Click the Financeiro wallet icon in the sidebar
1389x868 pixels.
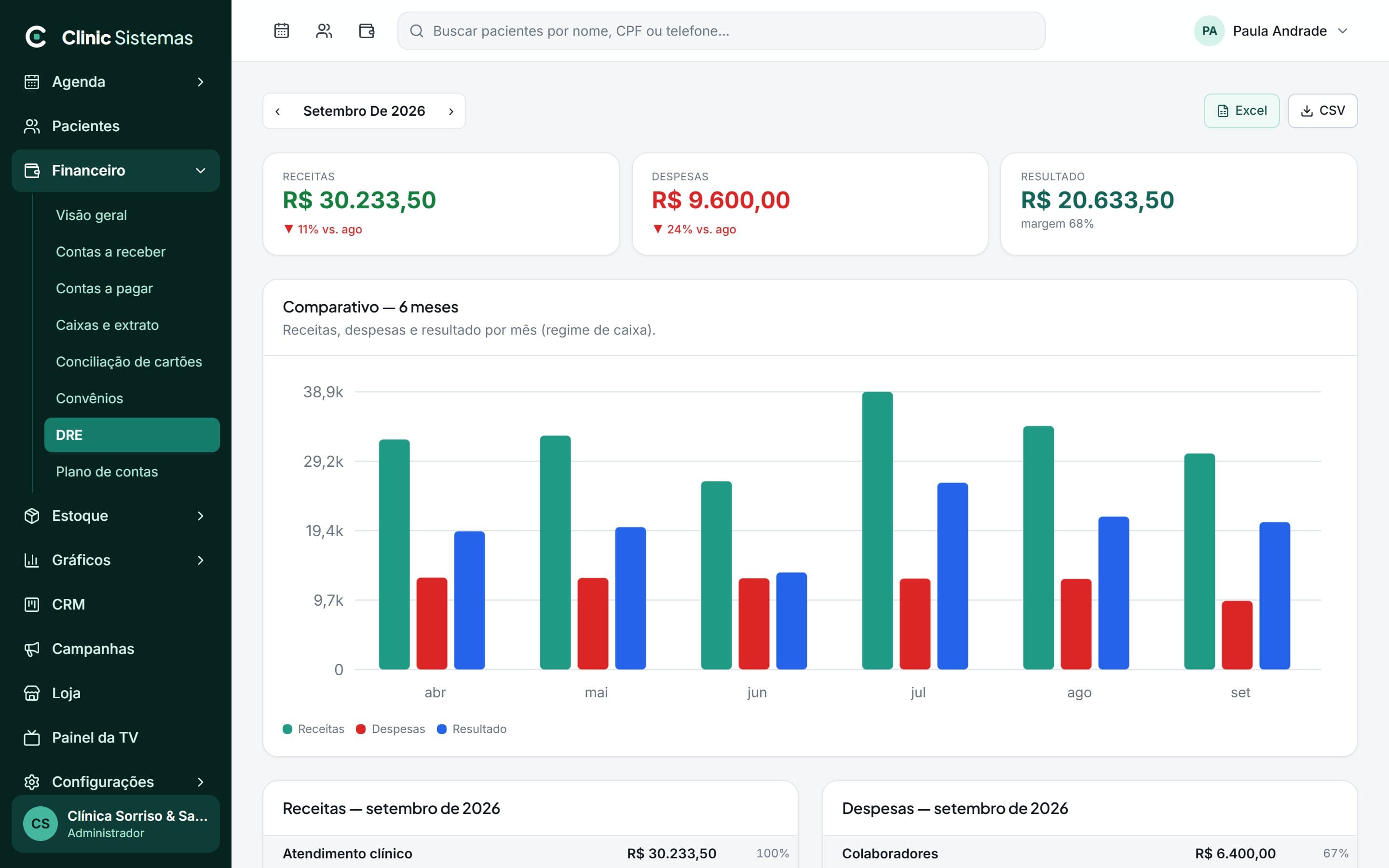click(32, 171)
